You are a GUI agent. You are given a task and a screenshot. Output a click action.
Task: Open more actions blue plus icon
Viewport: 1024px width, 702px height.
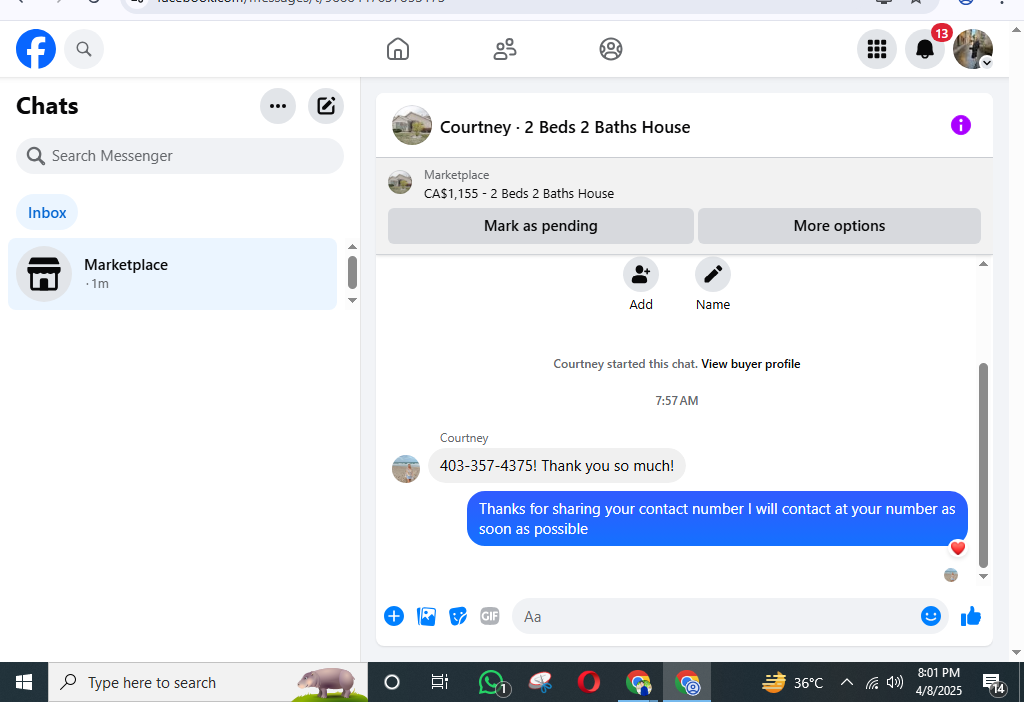(x=394, y=616)
